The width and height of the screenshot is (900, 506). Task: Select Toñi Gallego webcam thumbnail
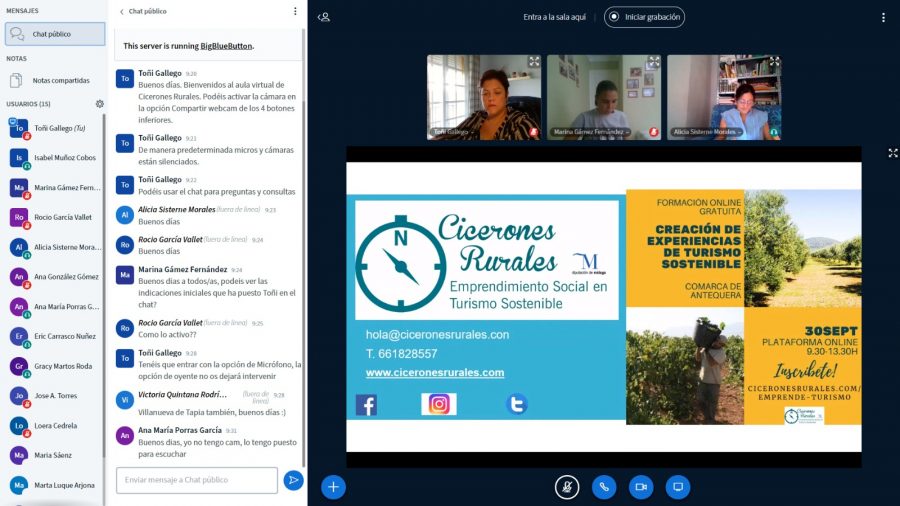(484, 98)
